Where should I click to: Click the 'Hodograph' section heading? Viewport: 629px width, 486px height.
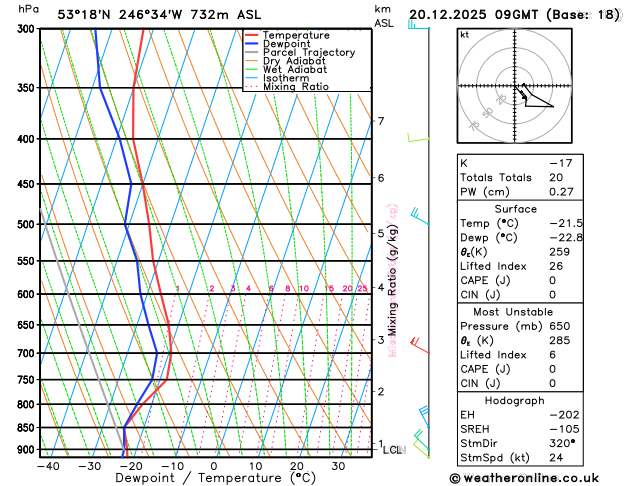tap(515, 401)
